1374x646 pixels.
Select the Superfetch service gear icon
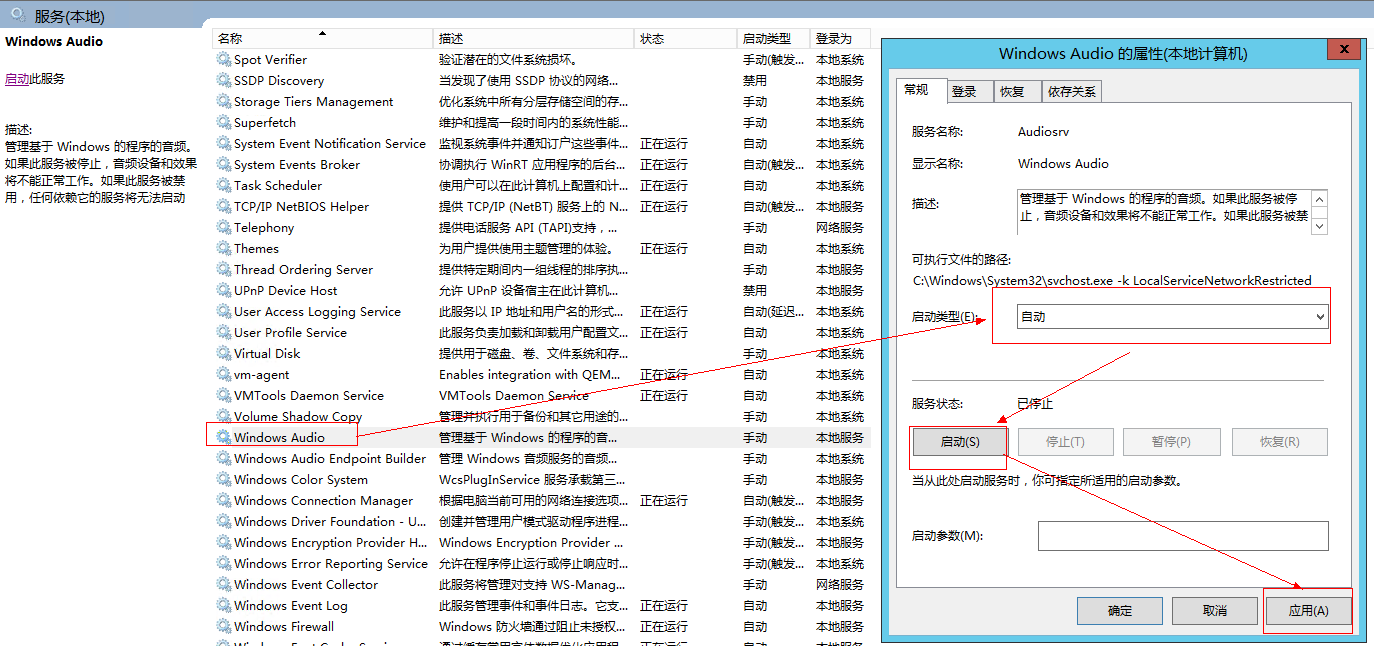coord(223,123)
